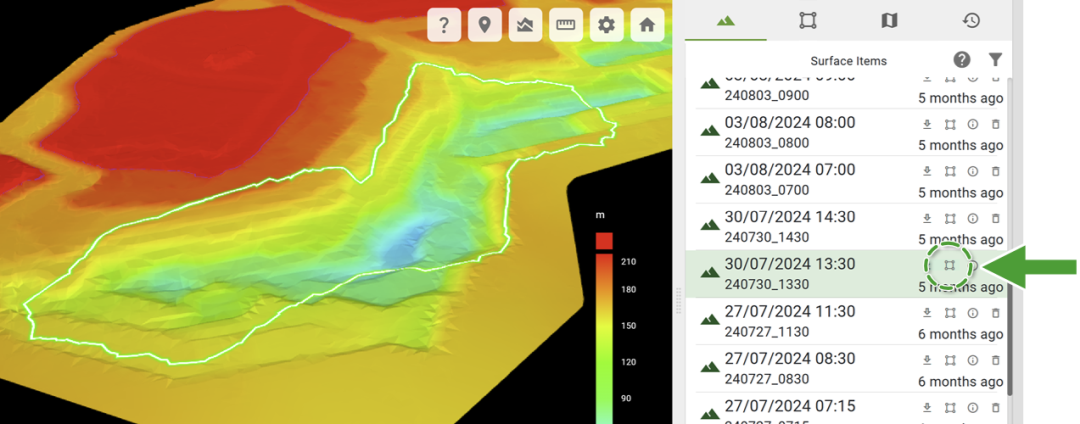
Task: Download surface 240730_1430
Action: (x=927, y=219)
